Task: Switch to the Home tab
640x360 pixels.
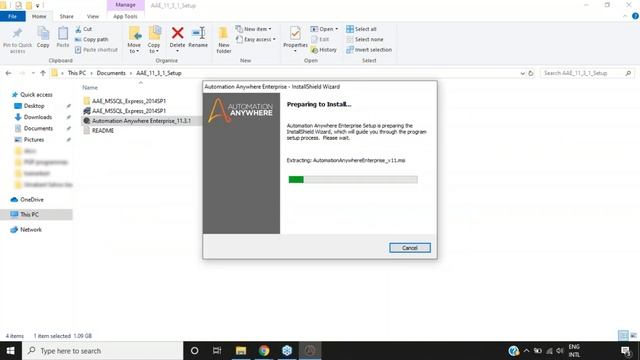Action: click(x=39, y=16)
